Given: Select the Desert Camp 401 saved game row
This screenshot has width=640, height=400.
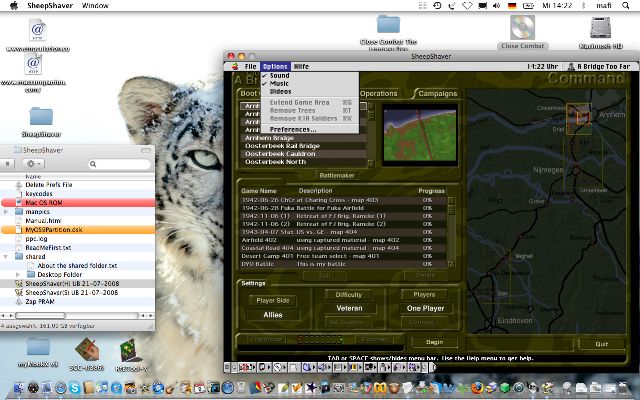Looking at the screenshot, I should coord(344,256).
